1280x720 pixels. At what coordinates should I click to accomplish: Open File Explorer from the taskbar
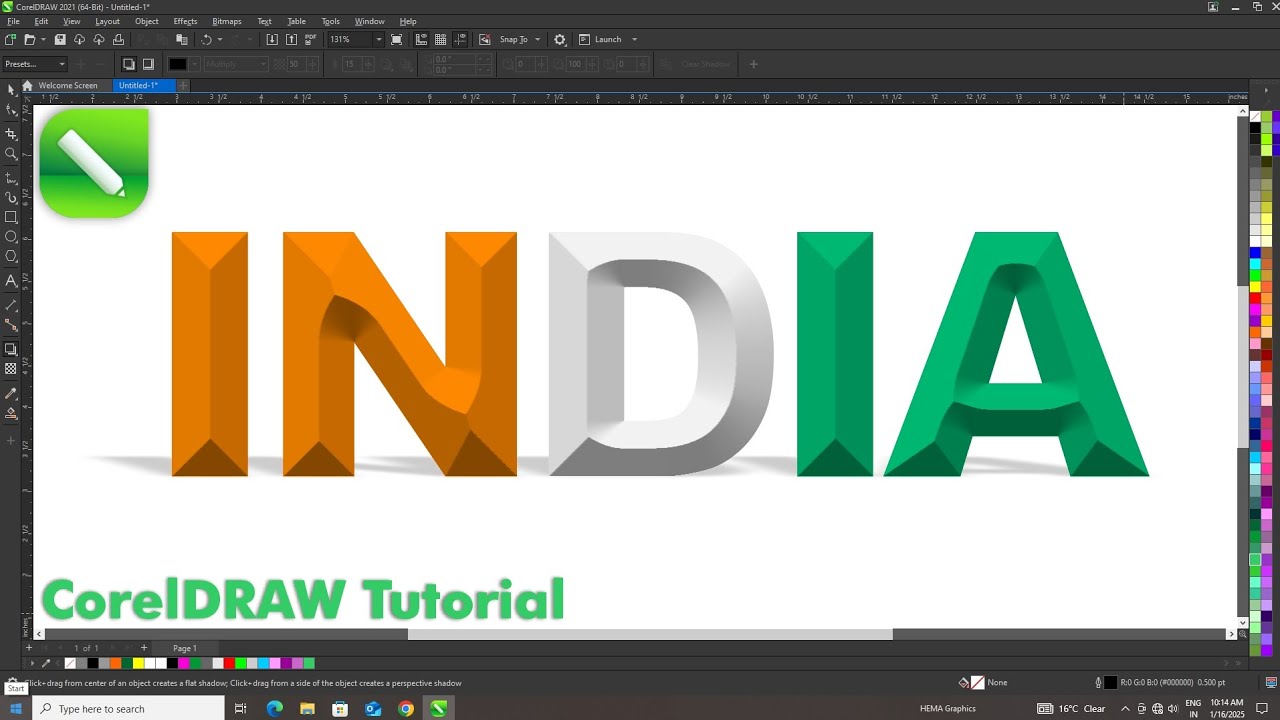[x=308, y=708]
